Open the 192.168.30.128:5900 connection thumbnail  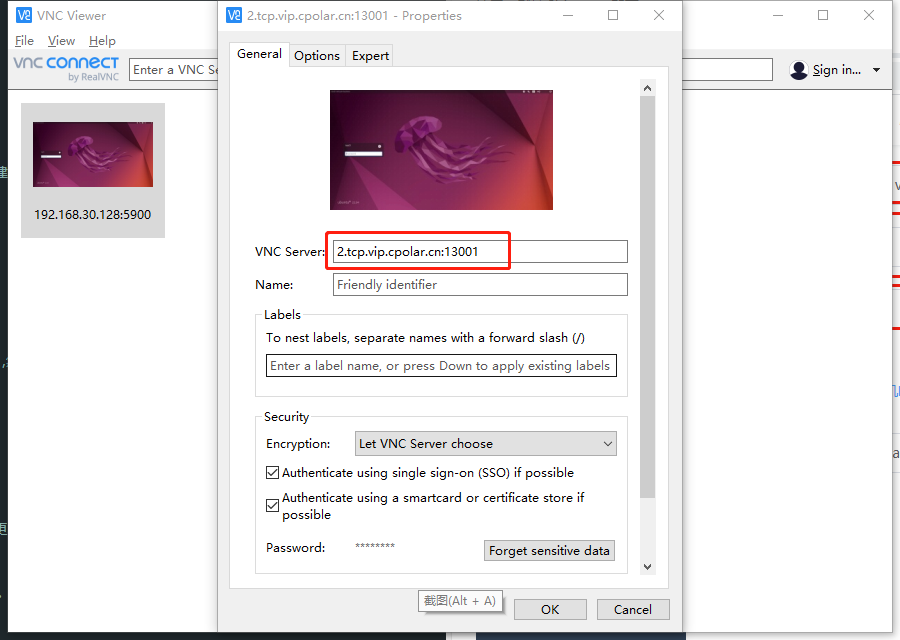point(93,156)
